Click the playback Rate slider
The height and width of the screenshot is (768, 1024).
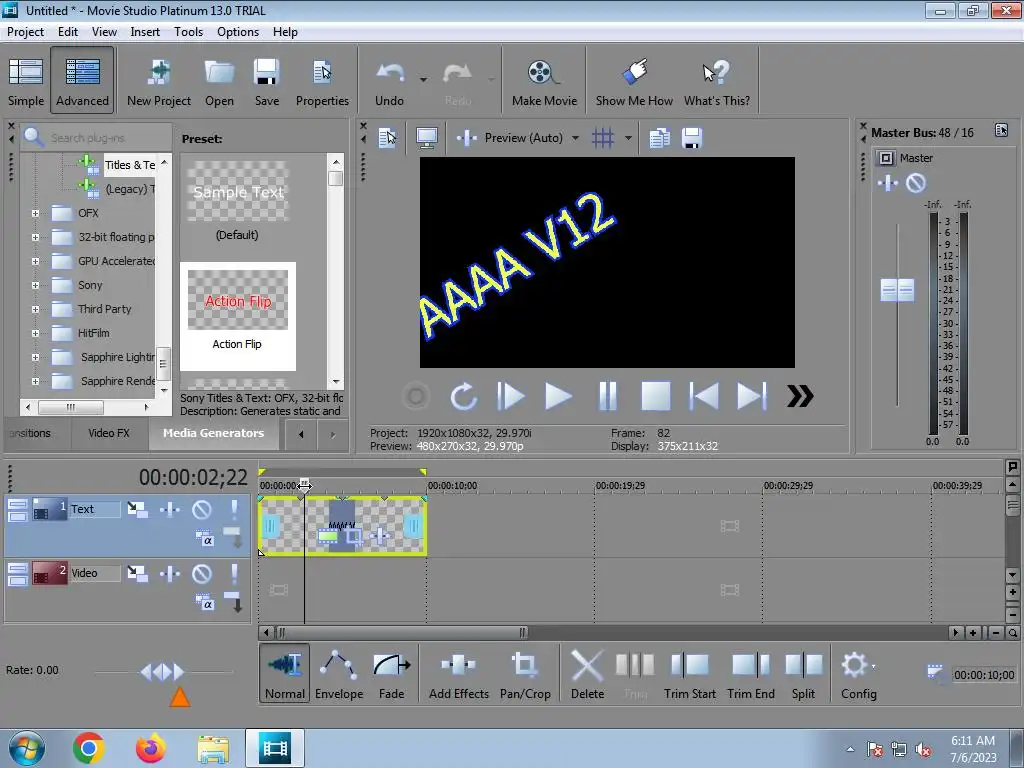pyautogui.click(x=163, y=671)
